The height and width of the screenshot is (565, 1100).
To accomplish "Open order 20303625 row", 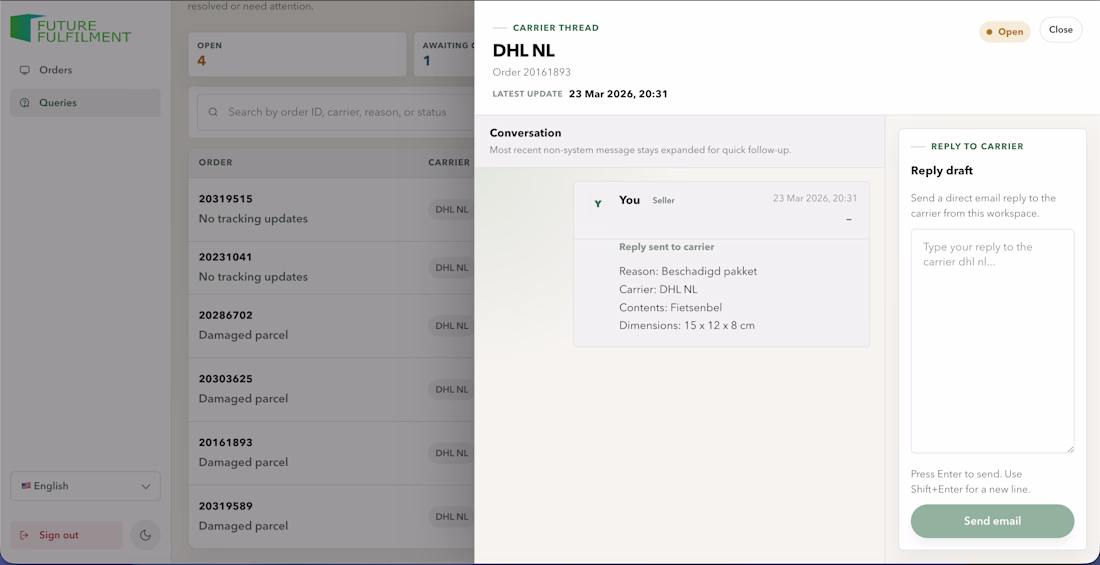I will pos(331,389).
